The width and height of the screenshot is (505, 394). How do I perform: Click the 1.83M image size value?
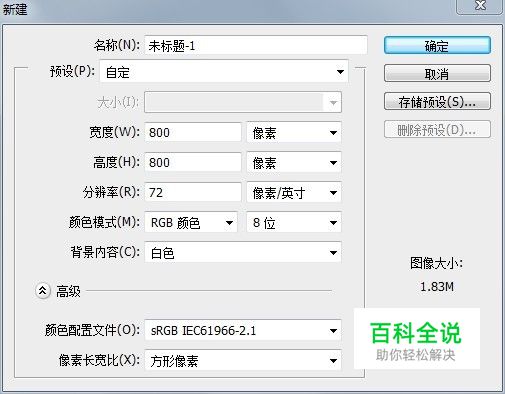click(x=437, y=287)
